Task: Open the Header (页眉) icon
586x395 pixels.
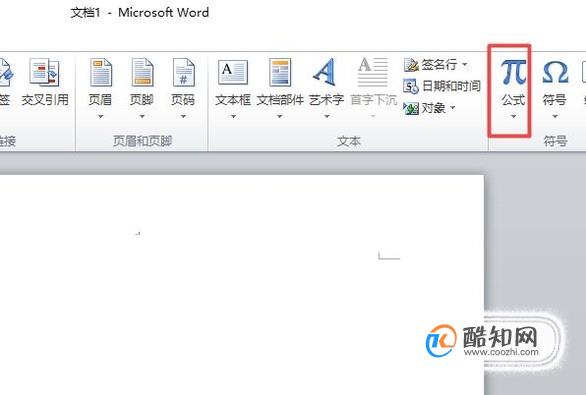Action: [101, 72]
